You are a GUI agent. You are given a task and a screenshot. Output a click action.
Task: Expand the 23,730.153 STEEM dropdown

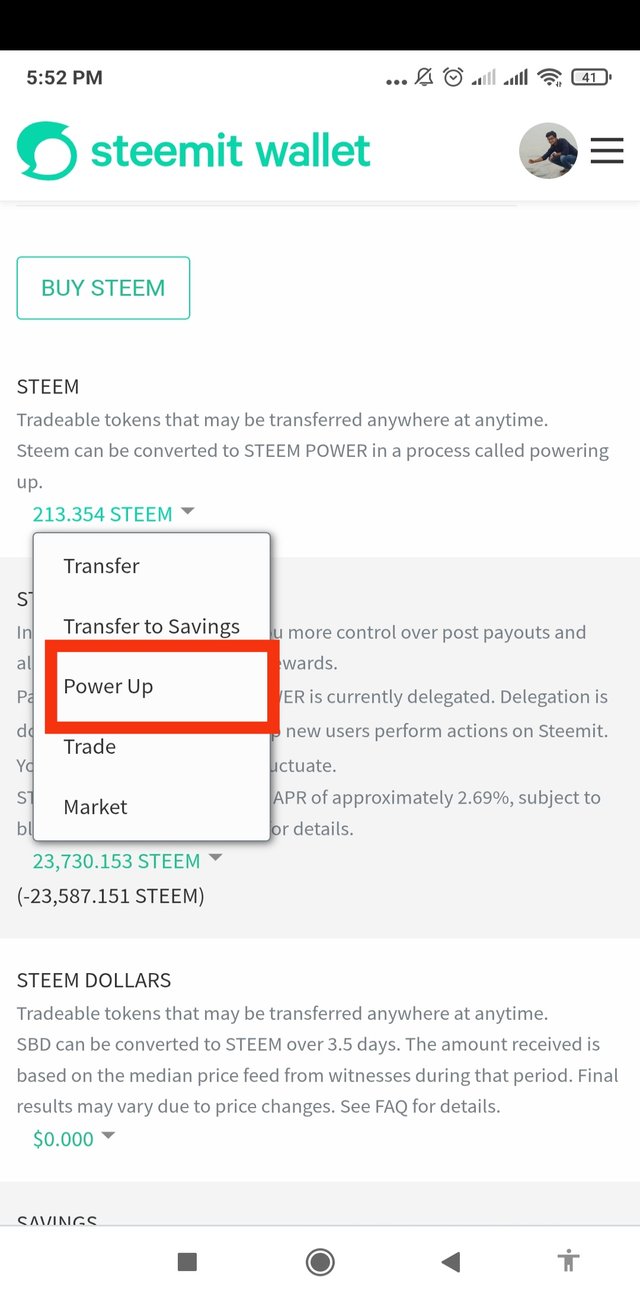pyautogui.click(x=127, y=861)
